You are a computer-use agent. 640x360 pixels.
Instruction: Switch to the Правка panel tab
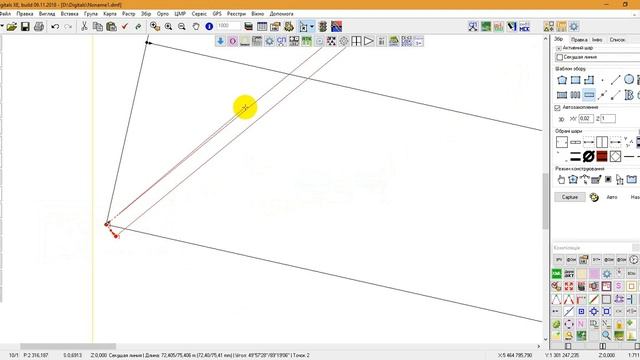(579, 40)
